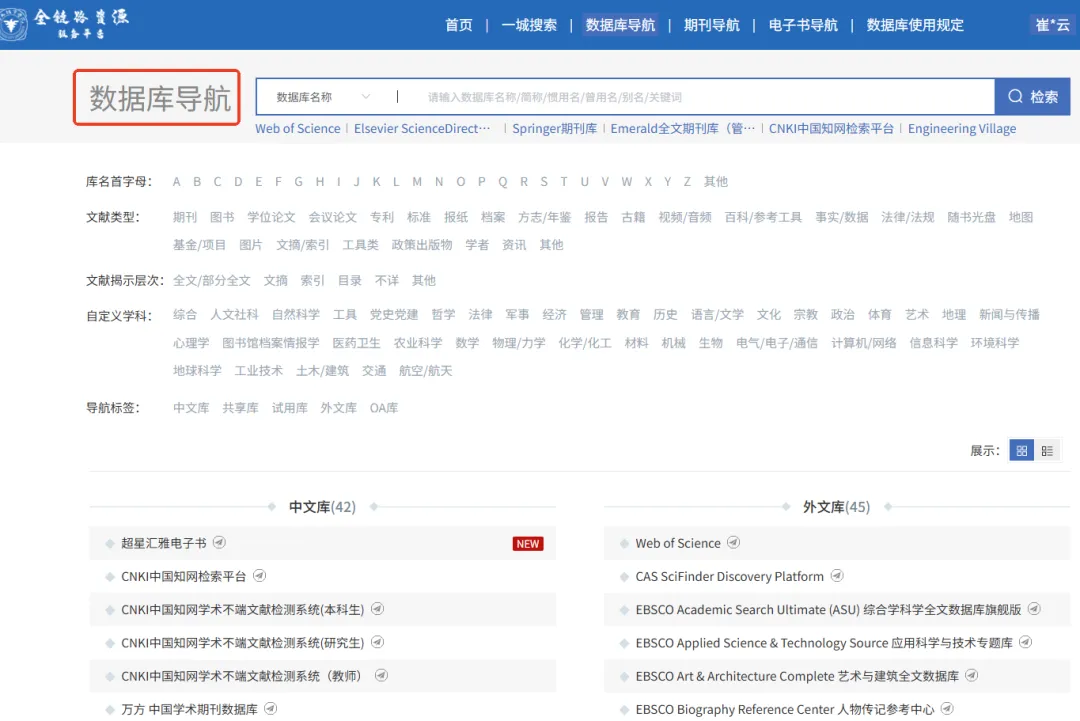Screen dimensions: 1080x721
Task: Open link icon beside CNKI中国知网检索平台 row
Action: [259, 576]
